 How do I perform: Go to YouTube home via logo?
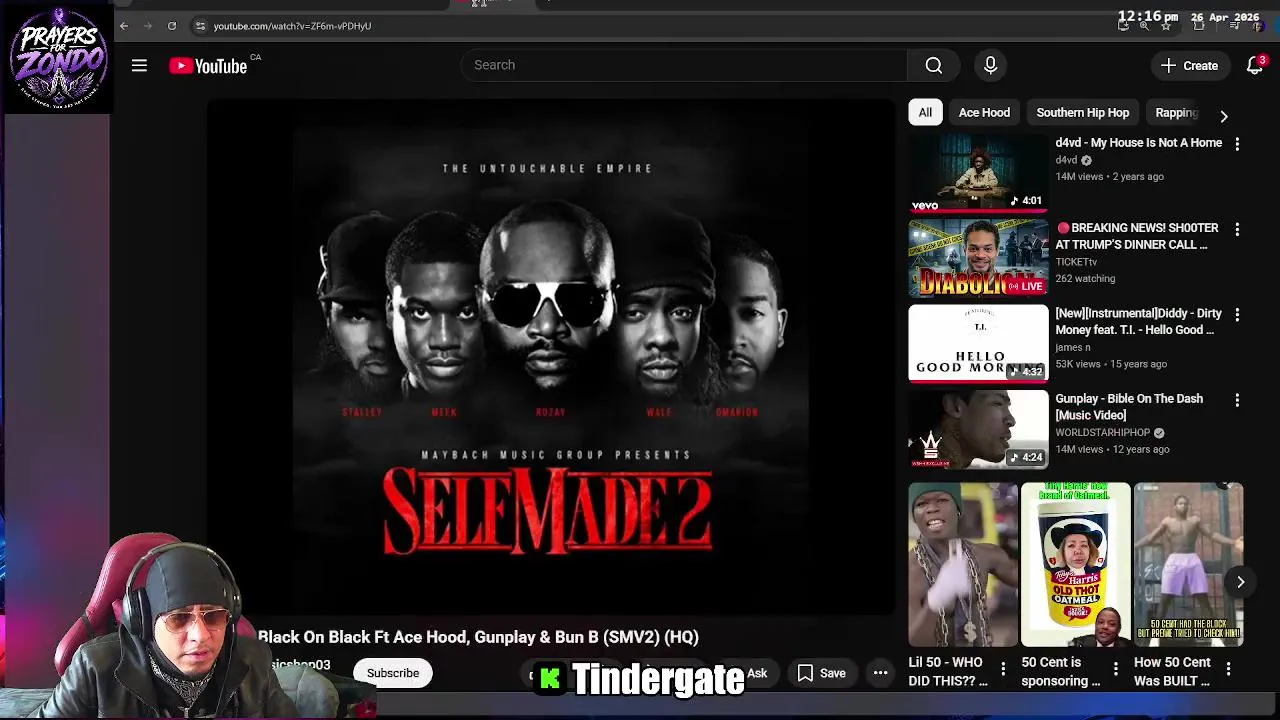coord(208,66)
